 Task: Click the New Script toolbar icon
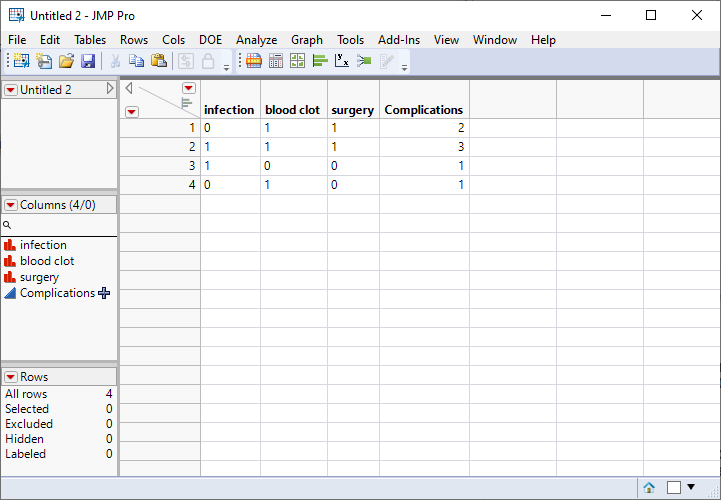[44, 61]
